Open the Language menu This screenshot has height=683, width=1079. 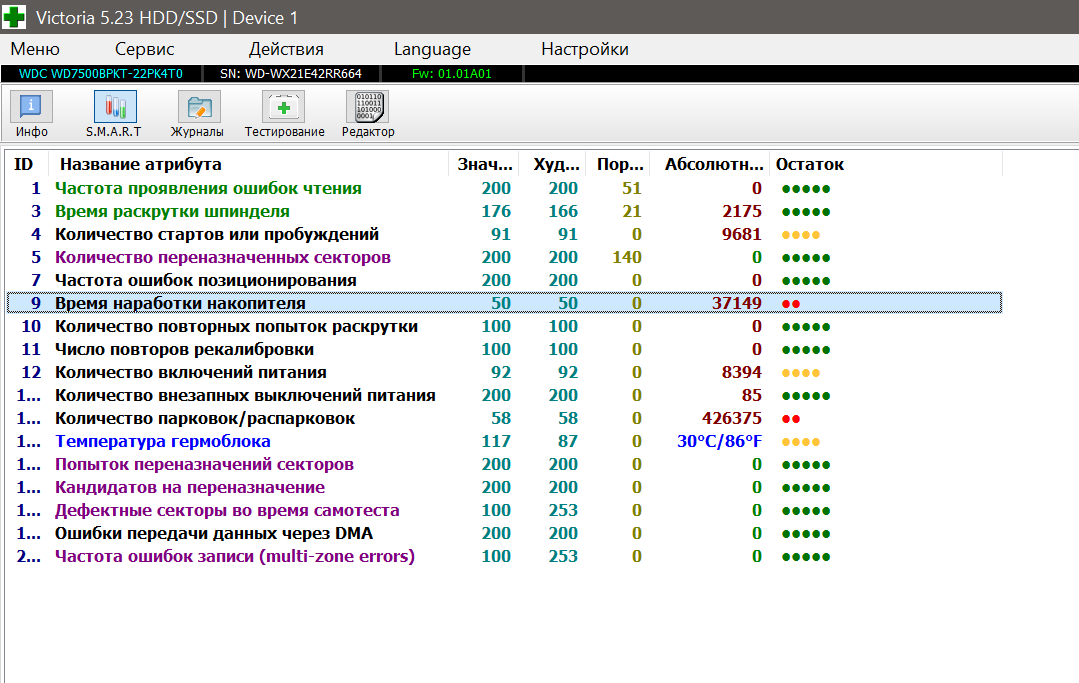432,50
